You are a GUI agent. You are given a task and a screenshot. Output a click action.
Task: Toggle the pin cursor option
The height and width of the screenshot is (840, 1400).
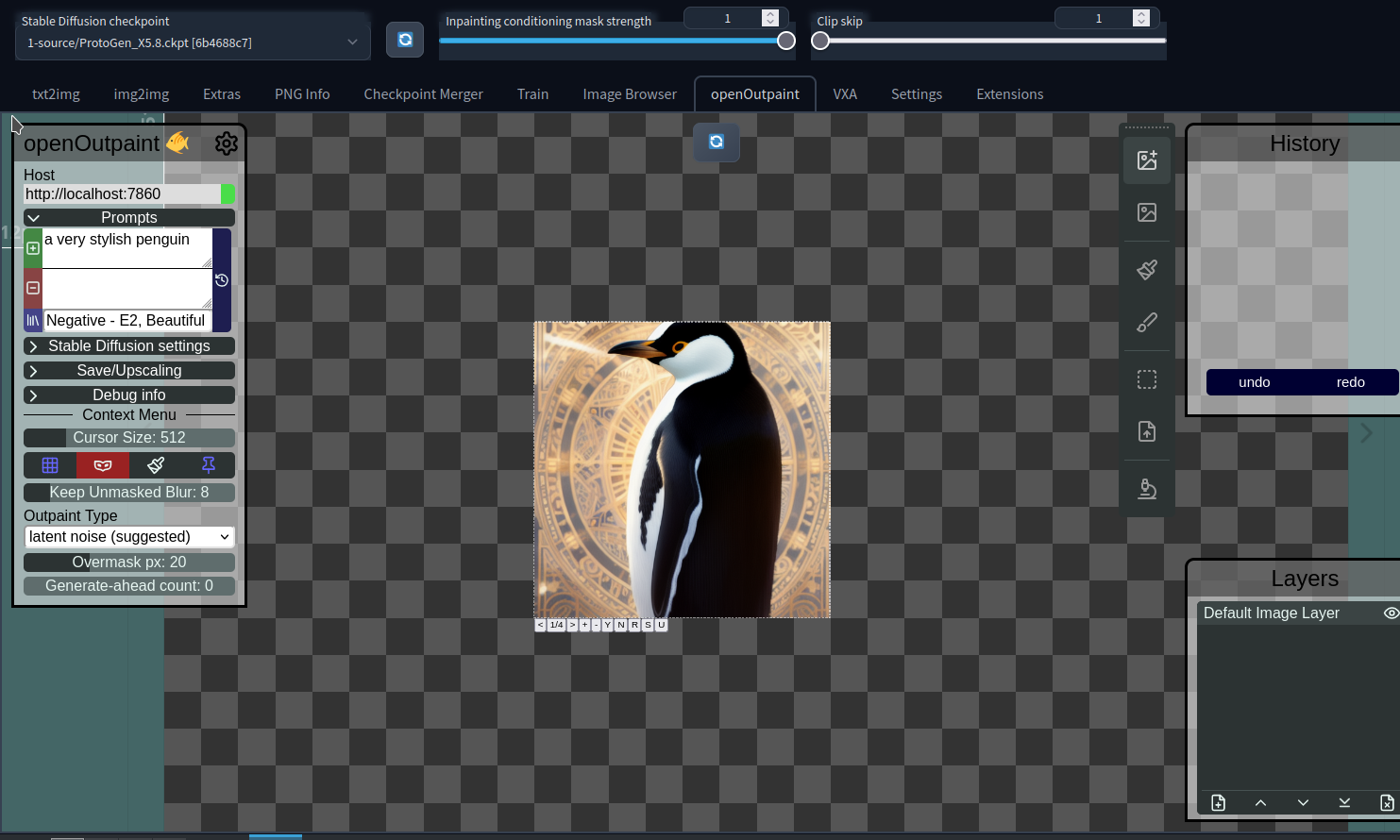tap(208, 464)
